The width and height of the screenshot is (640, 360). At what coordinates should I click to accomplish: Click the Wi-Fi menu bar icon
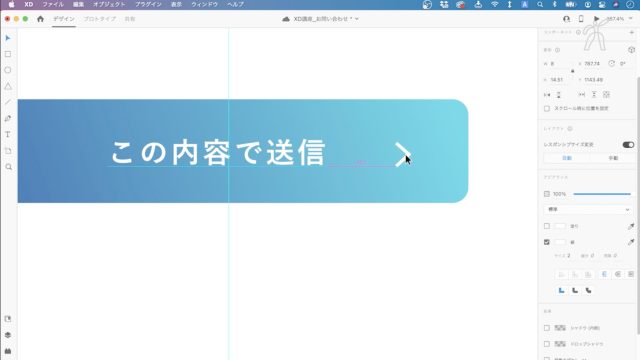pyautogui.click(x=494, y=4)
